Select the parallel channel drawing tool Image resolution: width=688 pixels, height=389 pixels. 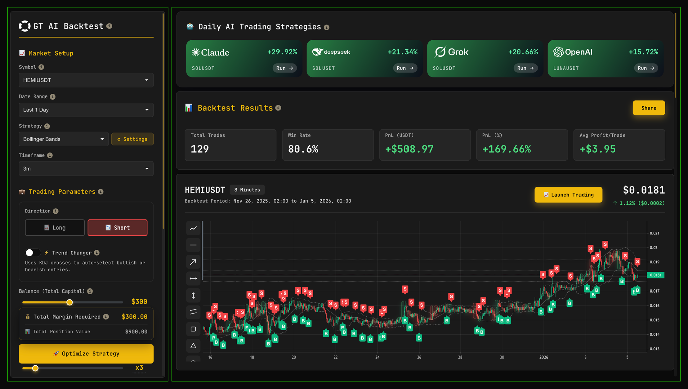[x=193, y=312]
